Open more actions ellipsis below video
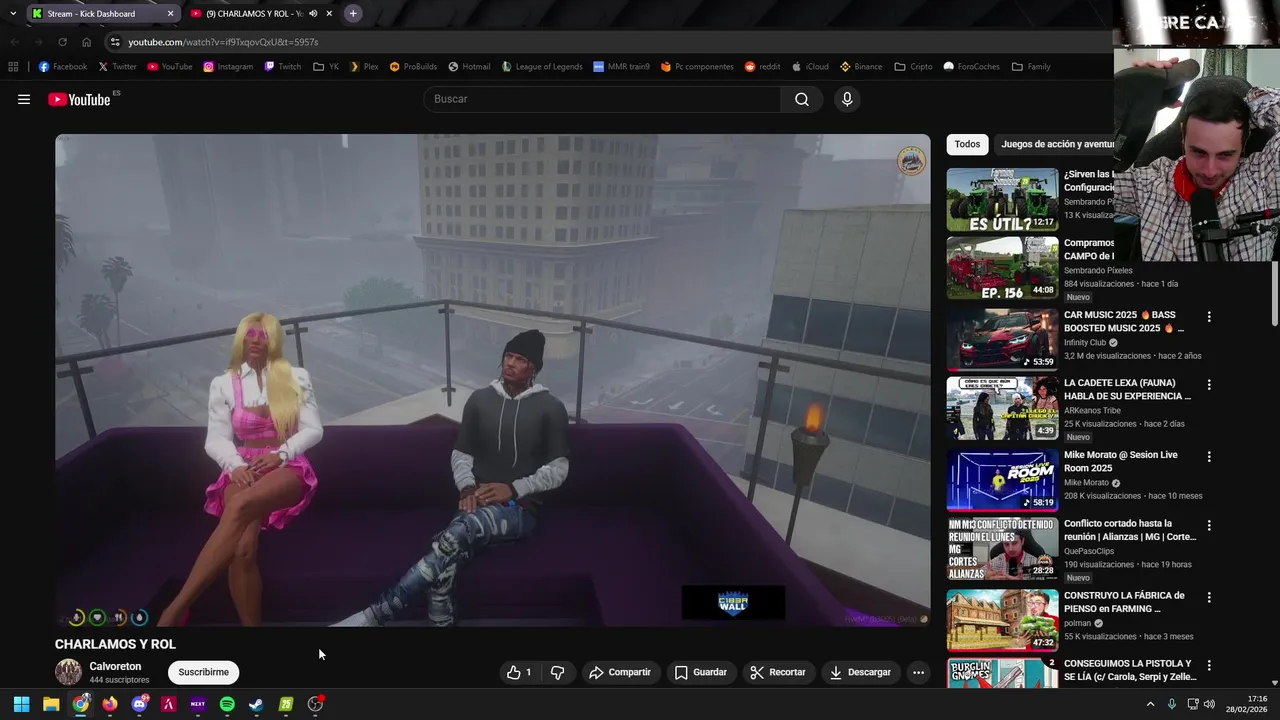Viewport: 1280px width, 720px height. (918, 672)
